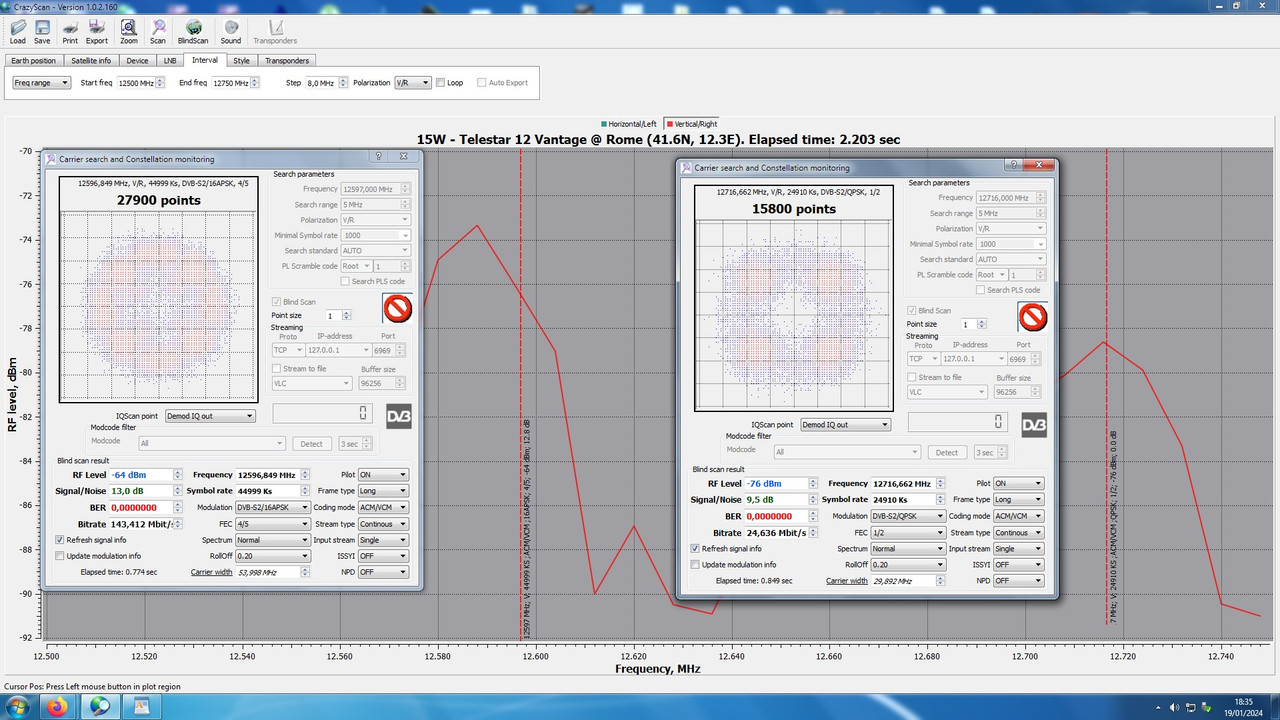Open IQScan point dropdown in 12716 MHz window
This screenshot has width=1280, height=720.
click(x=845, y=424)
